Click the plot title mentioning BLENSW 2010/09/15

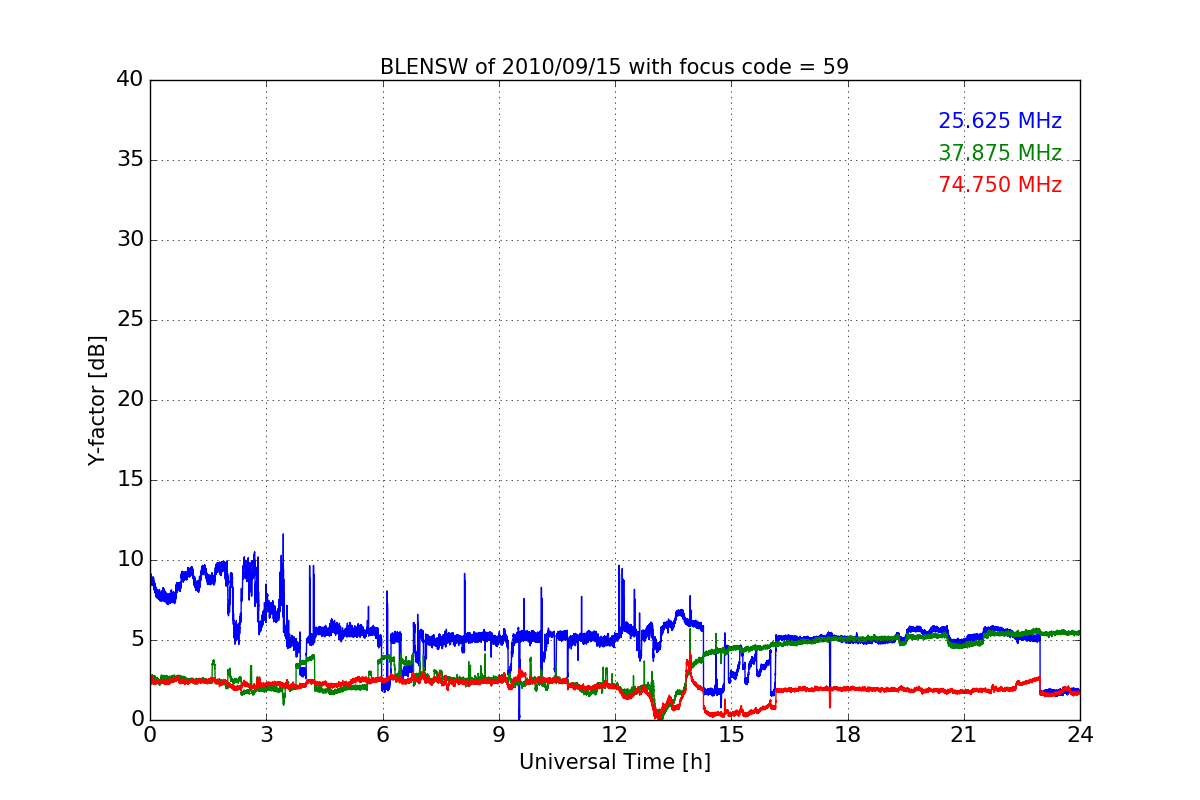pos(614,67)
